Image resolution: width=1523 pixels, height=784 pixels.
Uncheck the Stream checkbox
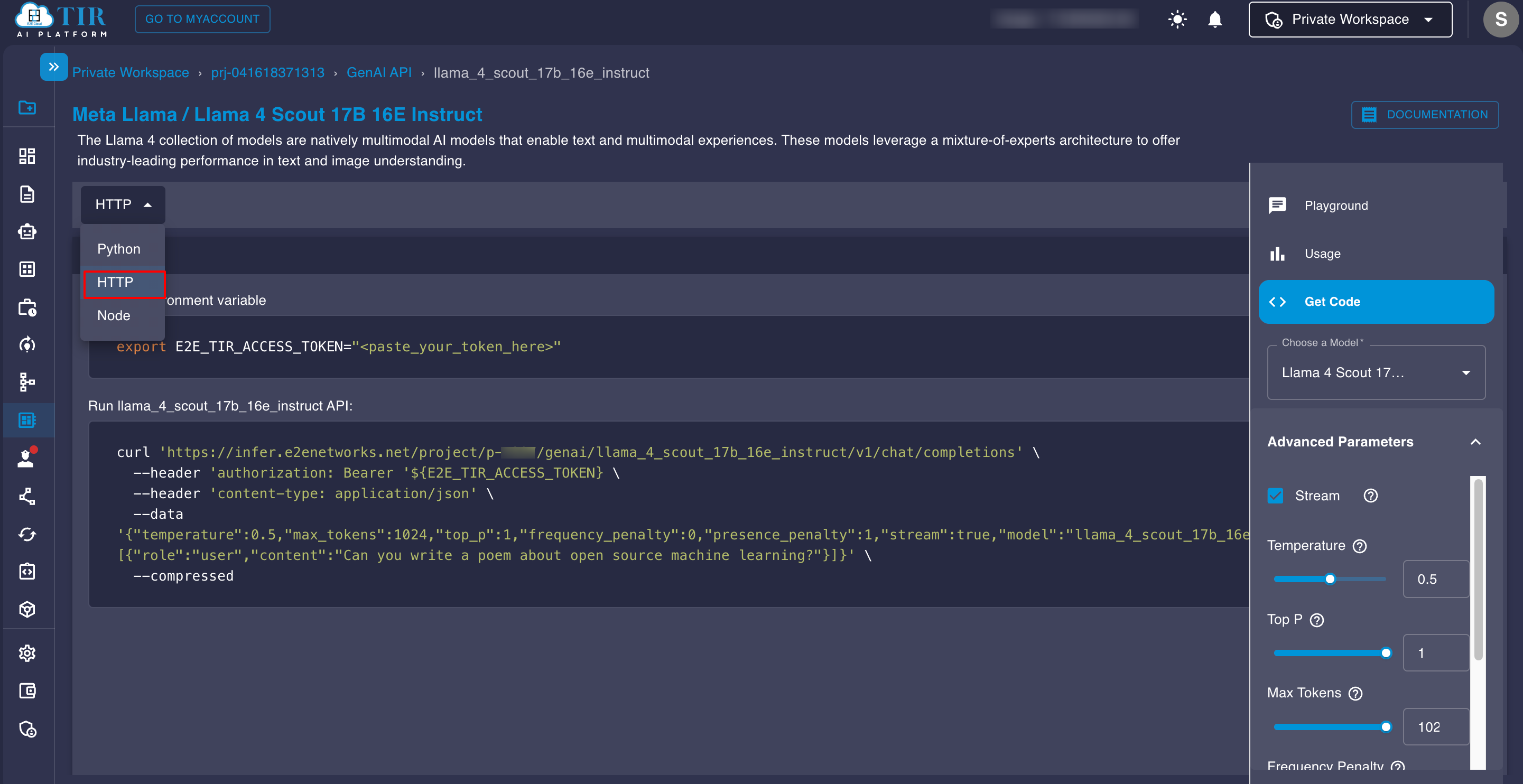1275,496
